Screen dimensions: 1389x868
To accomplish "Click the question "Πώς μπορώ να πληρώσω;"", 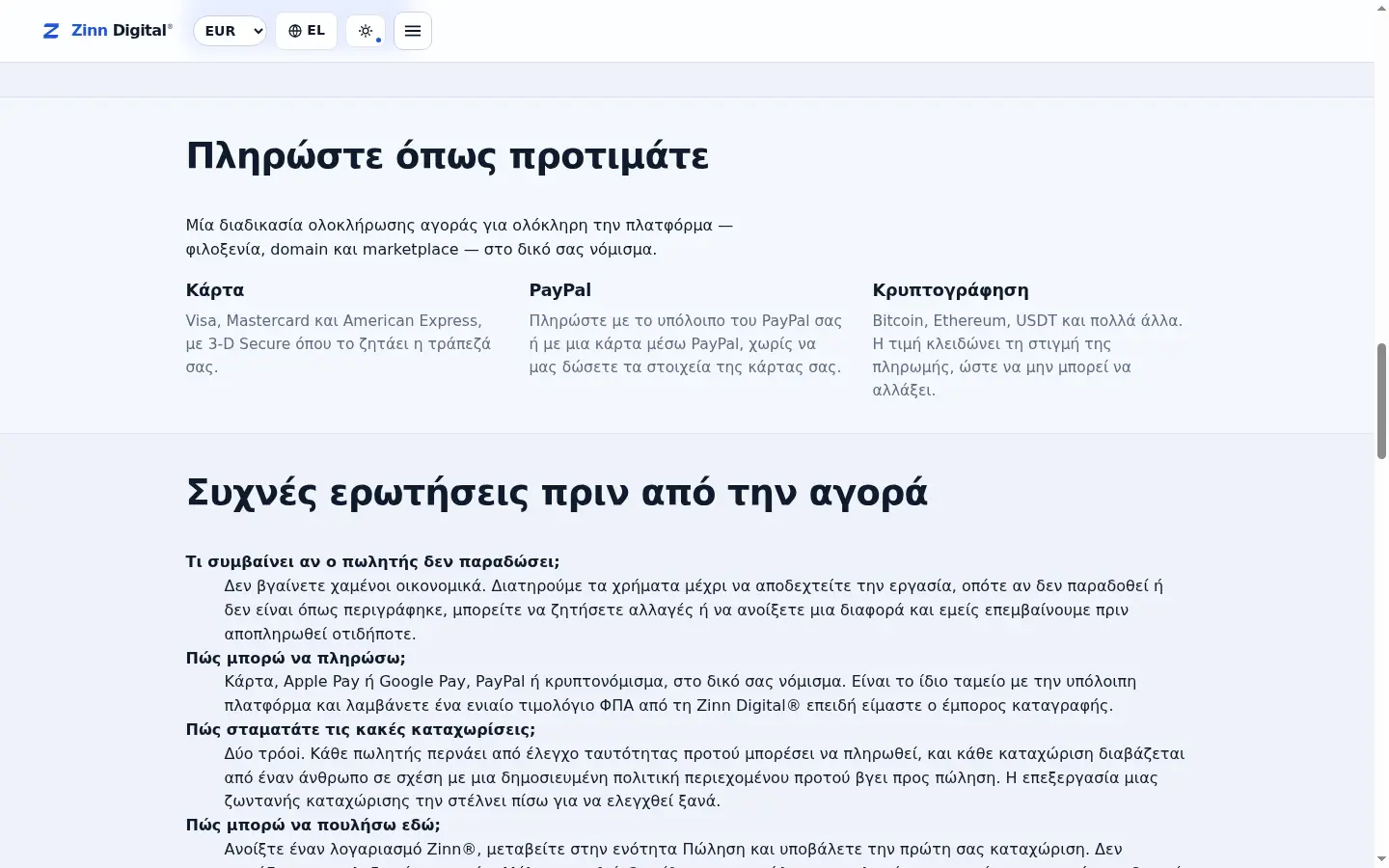I will point(296,658).
